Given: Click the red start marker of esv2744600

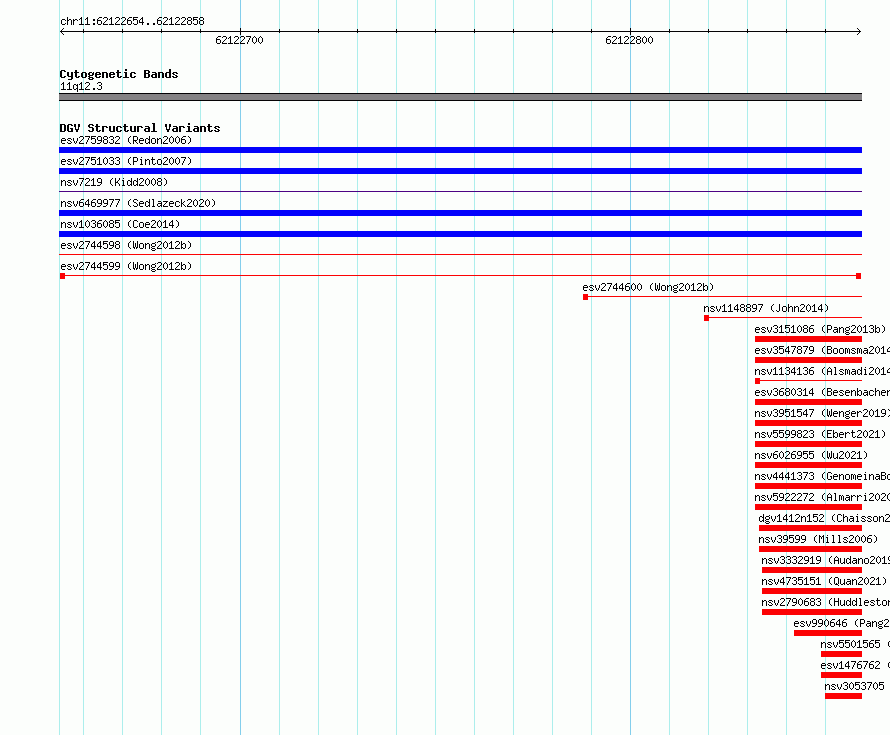Looking at the screenshot, I should click(585, 297).
